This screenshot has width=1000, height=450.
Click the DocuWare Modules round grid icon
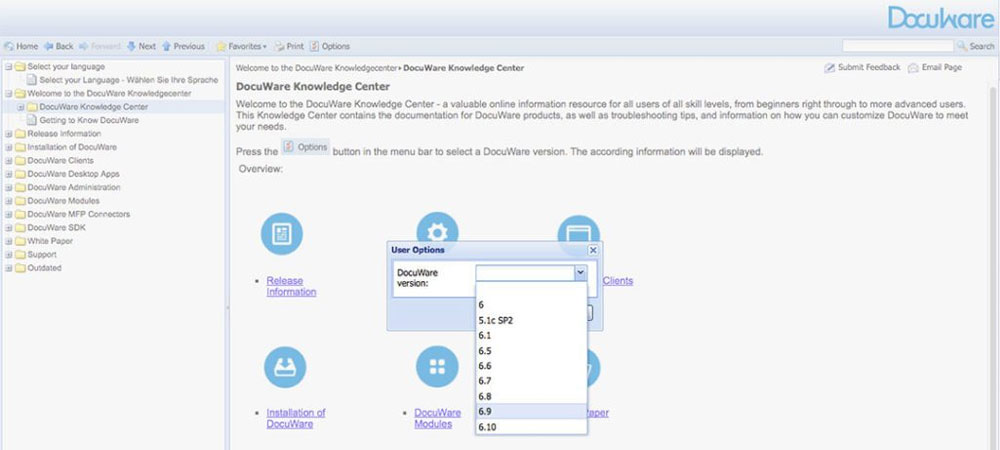pyautogui.click(x=437, y=367)
